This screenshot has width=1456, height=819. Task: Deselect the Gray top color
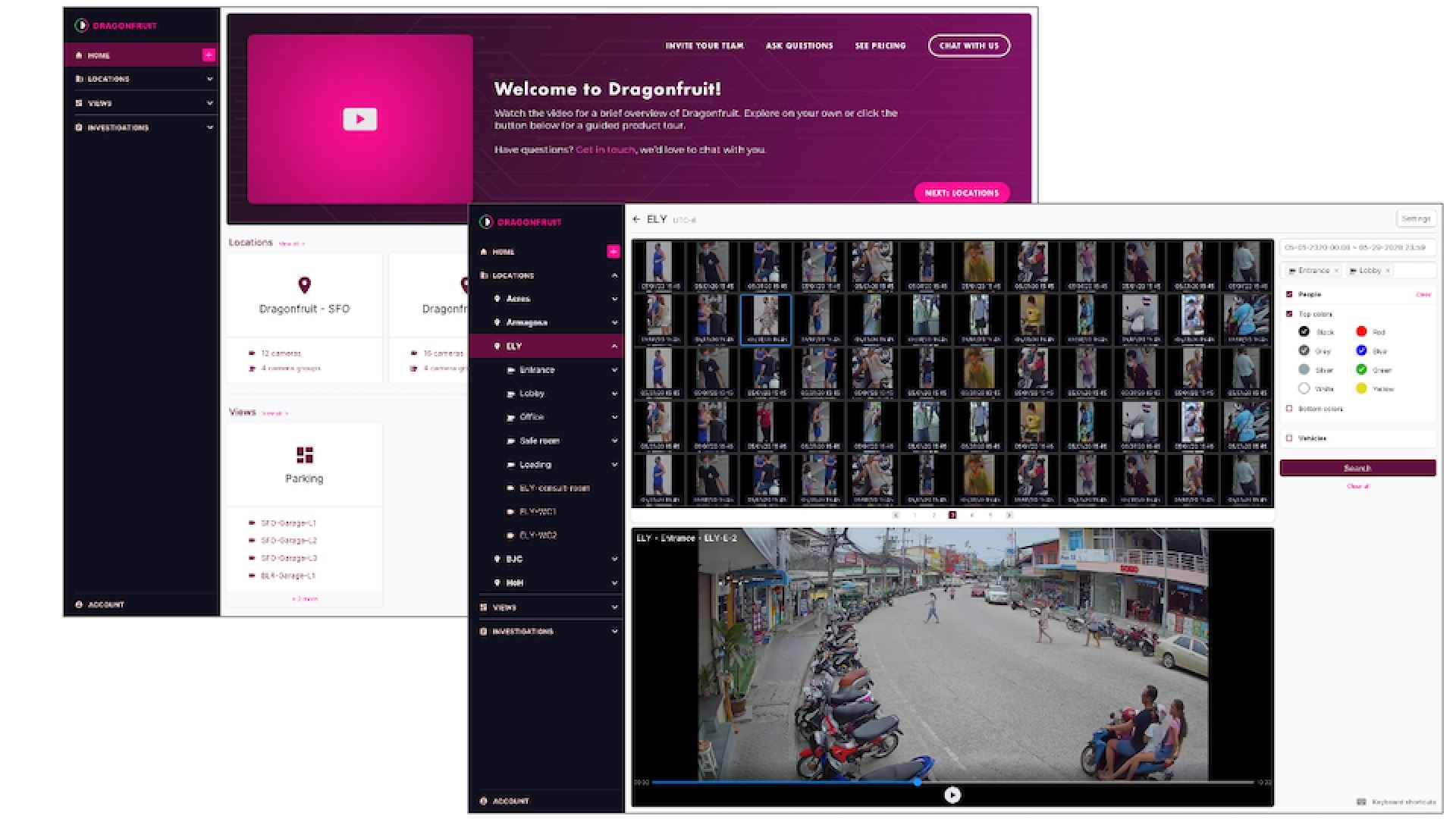(1304, 350)
